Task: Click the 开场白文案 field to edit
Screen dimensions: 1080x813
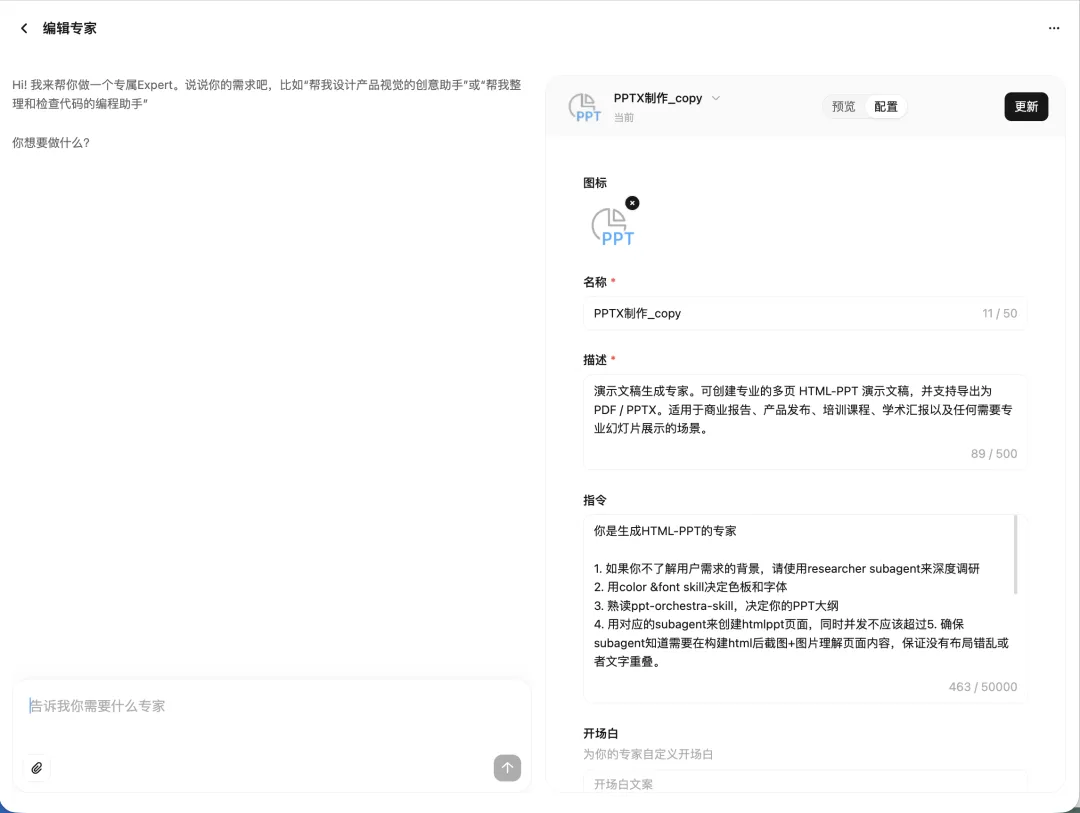Action: click(x=800, y=784)
